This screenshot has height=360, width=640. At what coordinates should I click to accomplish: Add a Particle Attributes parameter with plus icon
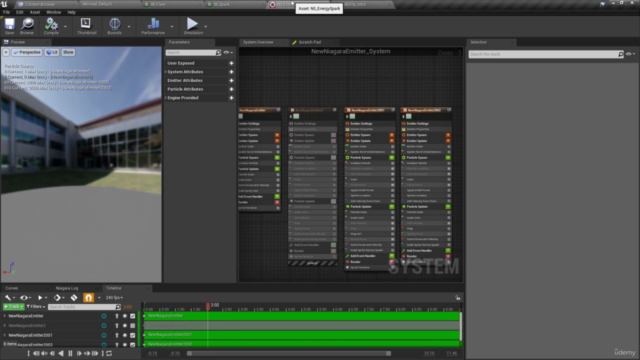(231, 89)
